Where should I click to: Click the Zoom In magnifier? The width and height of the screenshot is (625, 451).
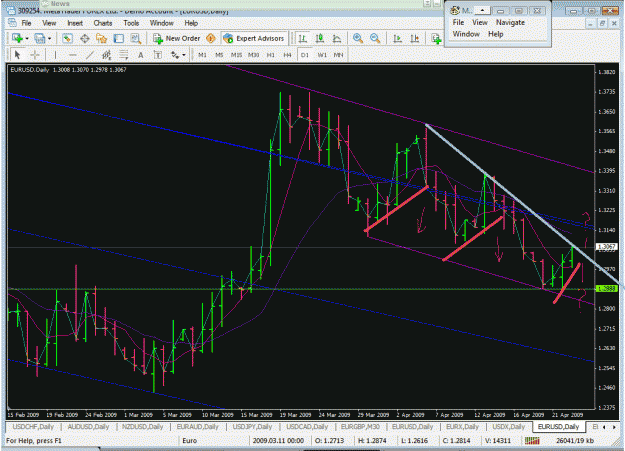coord(358,38)
